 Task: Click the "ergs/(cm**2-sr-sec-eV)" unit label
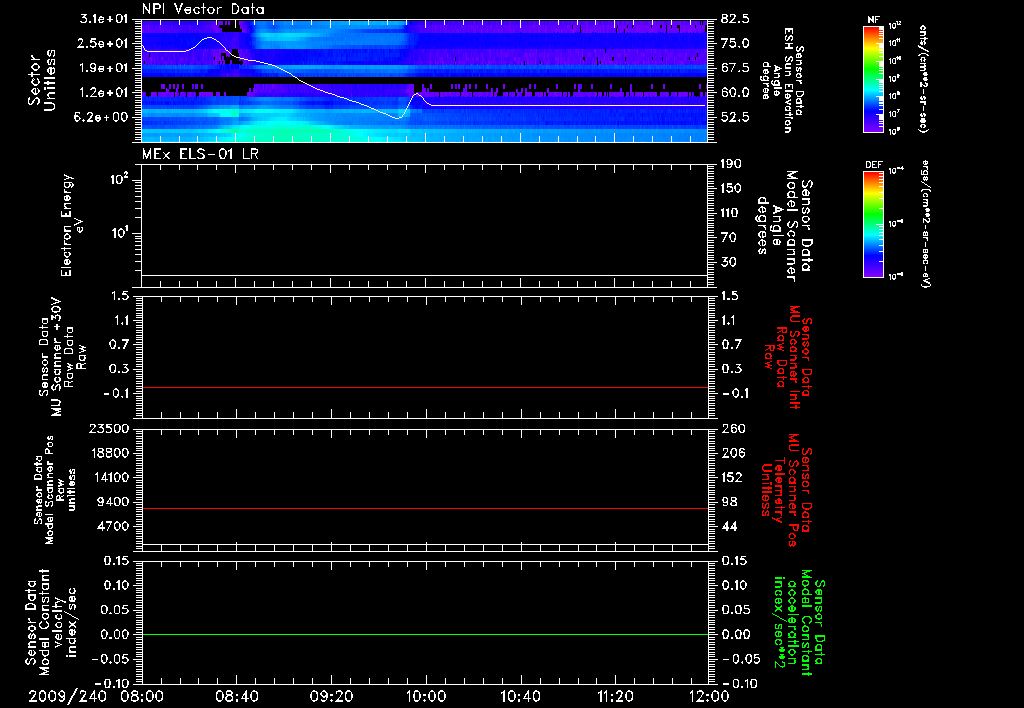pyautogui.click(x=925, y=224)
